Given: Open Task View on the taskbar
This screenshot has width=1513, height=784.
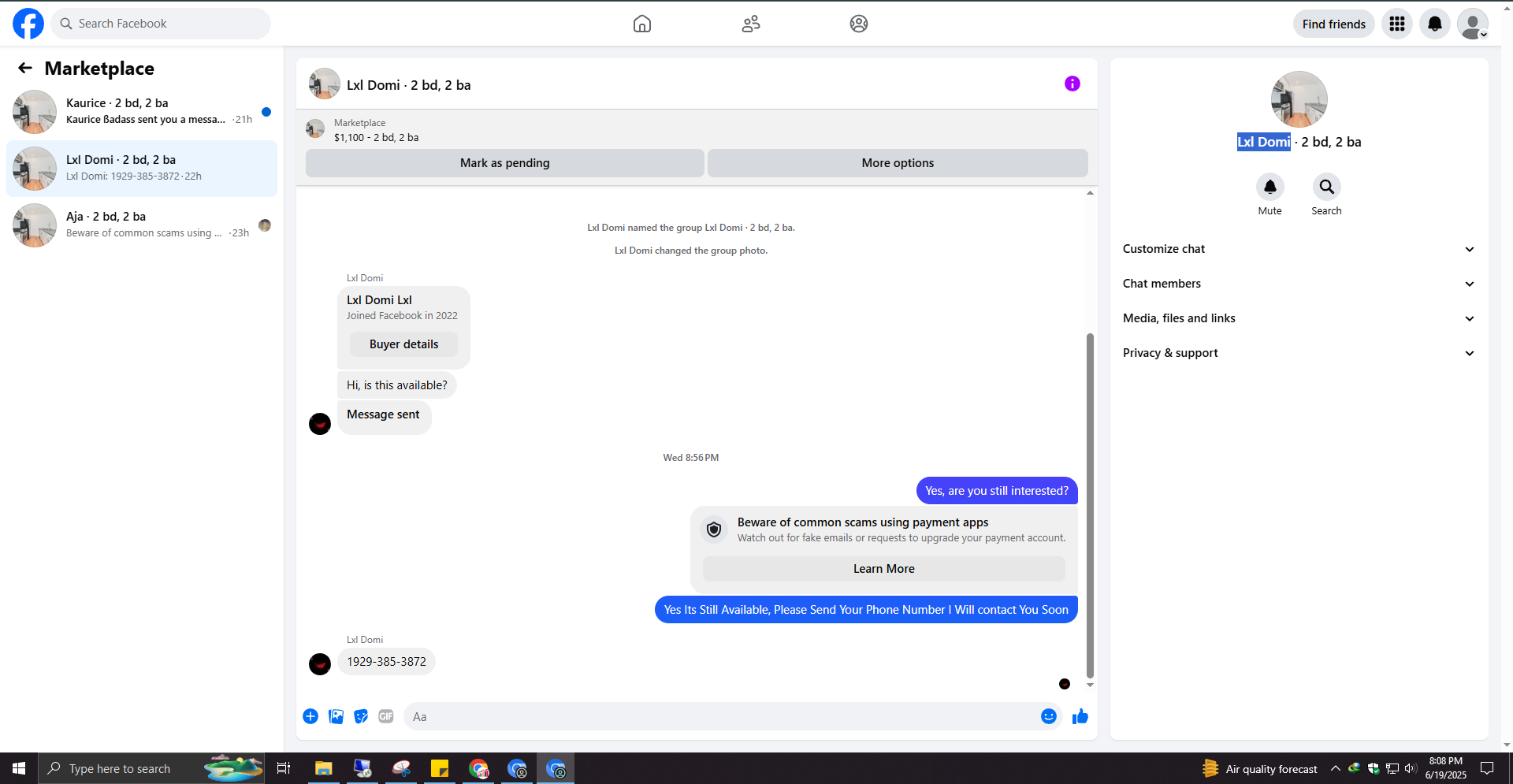Looking at the screenshot, I should click(x=284, y=768).
